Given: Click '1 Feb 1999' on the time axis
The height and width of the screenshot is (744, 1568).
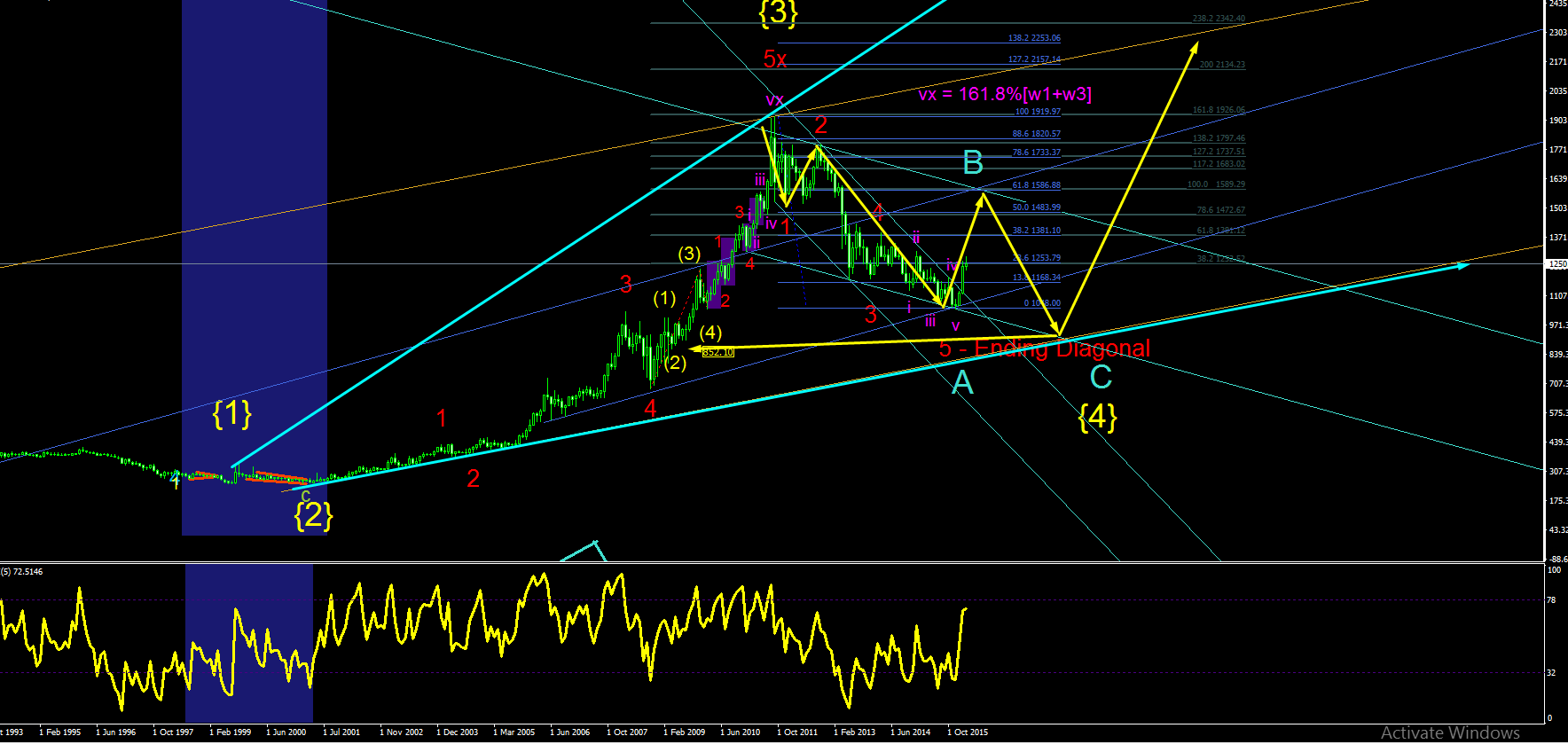Looking at the screenshot, I should pyautogui.click(x=230, y=732).
